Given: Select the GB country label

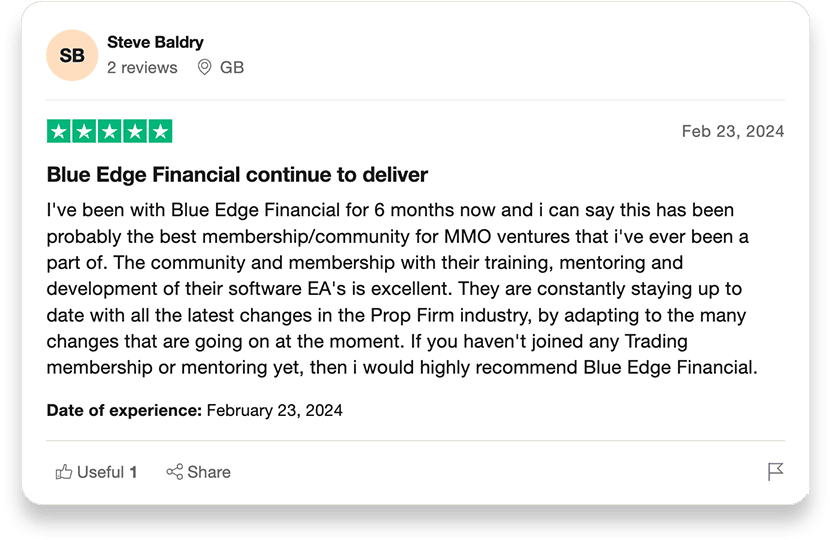Looking at the screenshot, I should (x=232, y=68).
